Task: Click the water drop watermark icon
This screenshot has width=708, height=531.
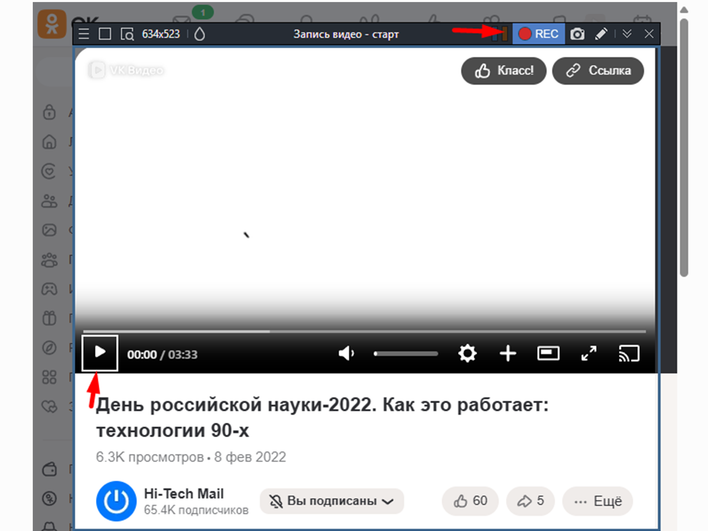Action: click(x=200, y=34)
